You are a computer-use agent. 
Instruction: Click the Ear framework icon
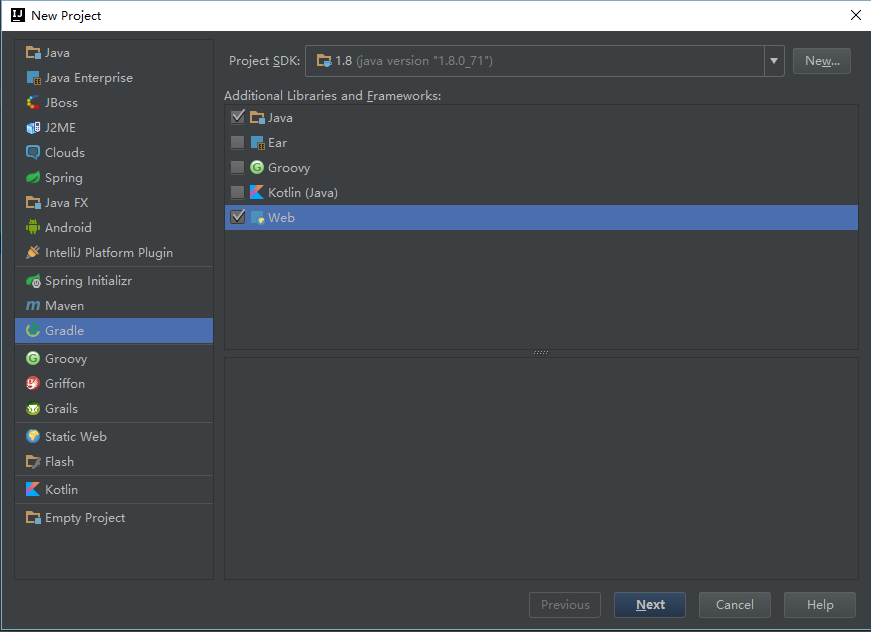click(257, 143)
